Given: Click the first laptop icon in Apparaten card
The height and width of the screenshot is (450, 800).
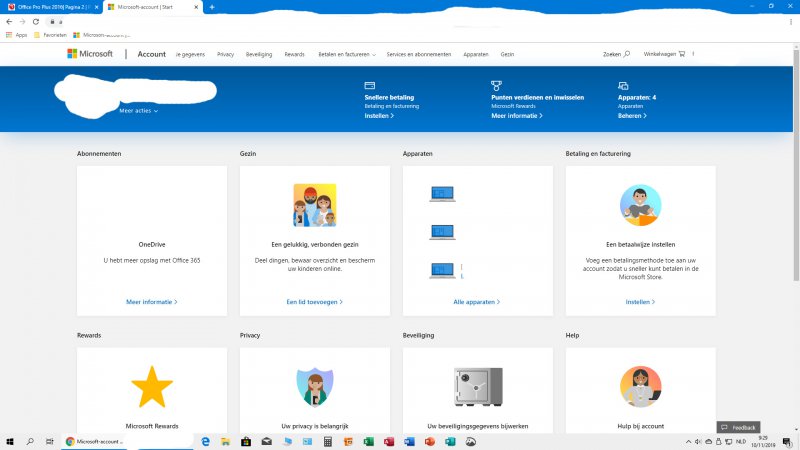Looking at the screenshot, I should (442, 194).
